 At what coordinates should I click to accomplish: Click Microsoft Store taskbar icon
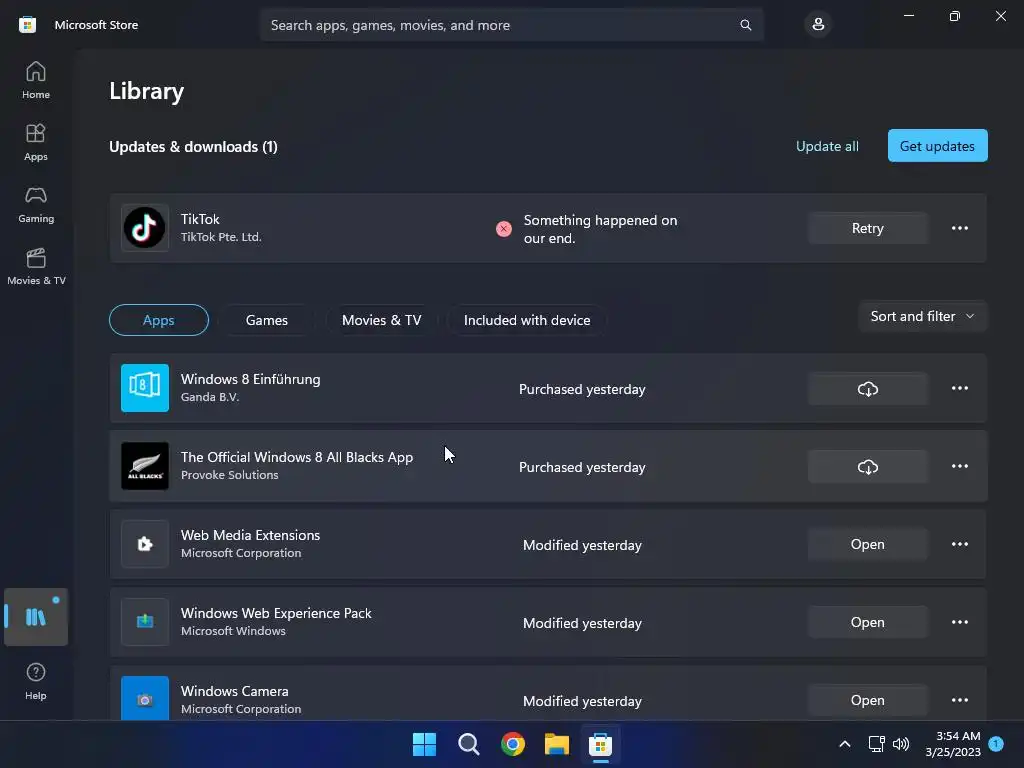click(600, 744)
